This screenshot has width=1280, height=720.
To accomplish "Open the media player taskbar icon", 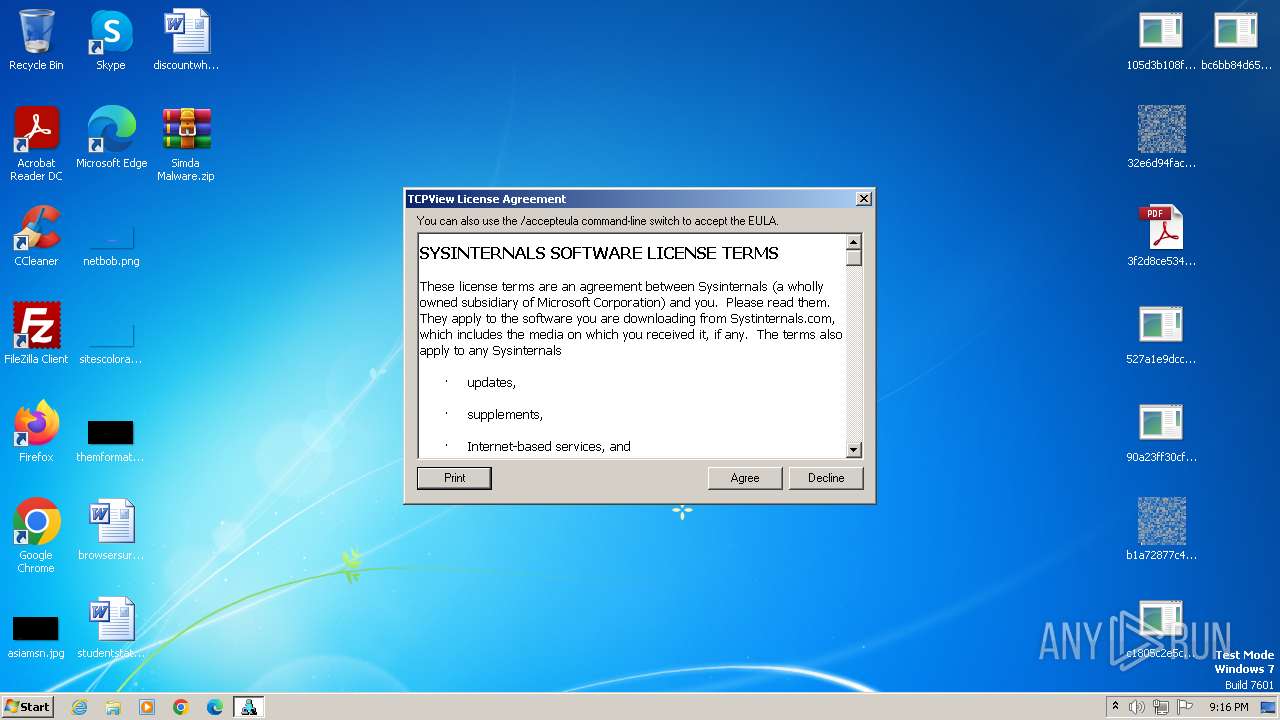I will [x=147, y=707].
